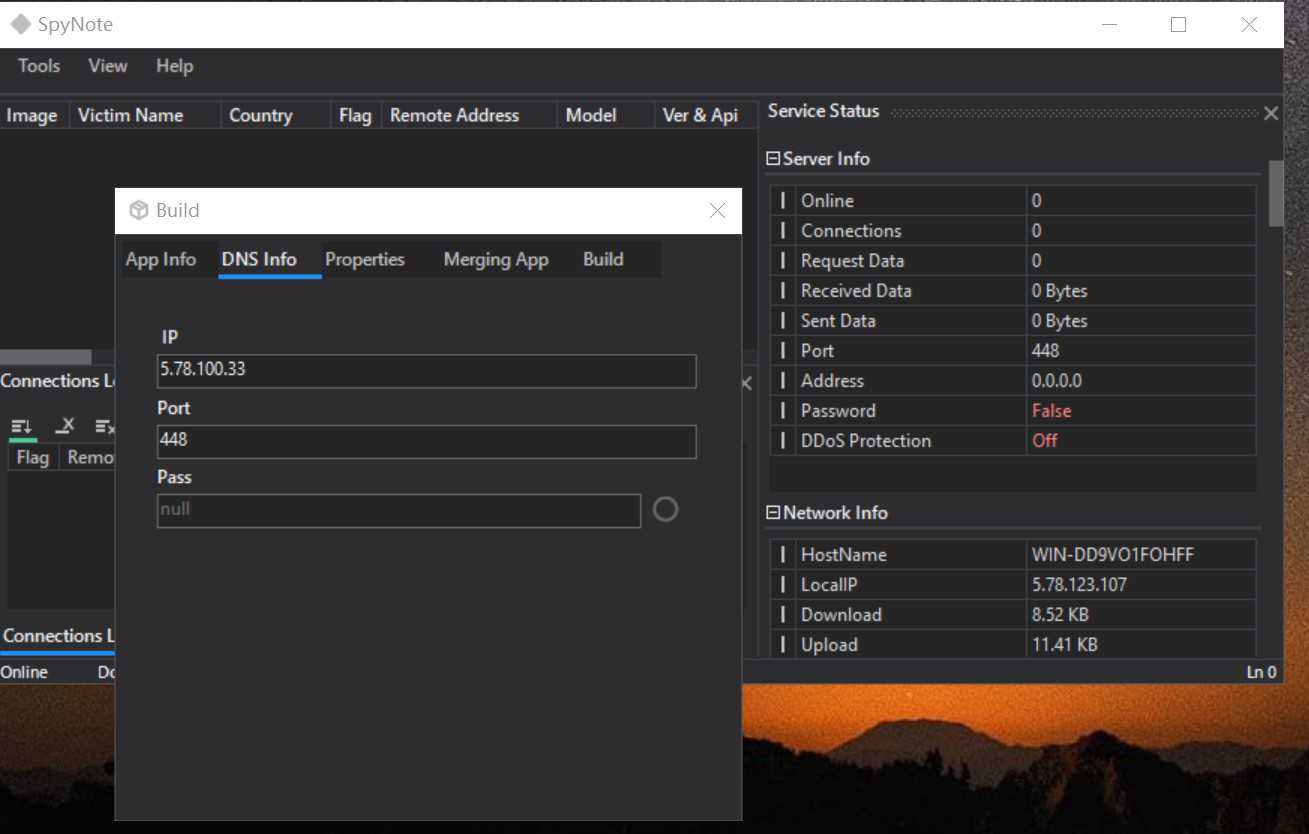The height and width of the screenshot is (834, 1309).
Task: Open the View menu
Action: click(107, 66)
